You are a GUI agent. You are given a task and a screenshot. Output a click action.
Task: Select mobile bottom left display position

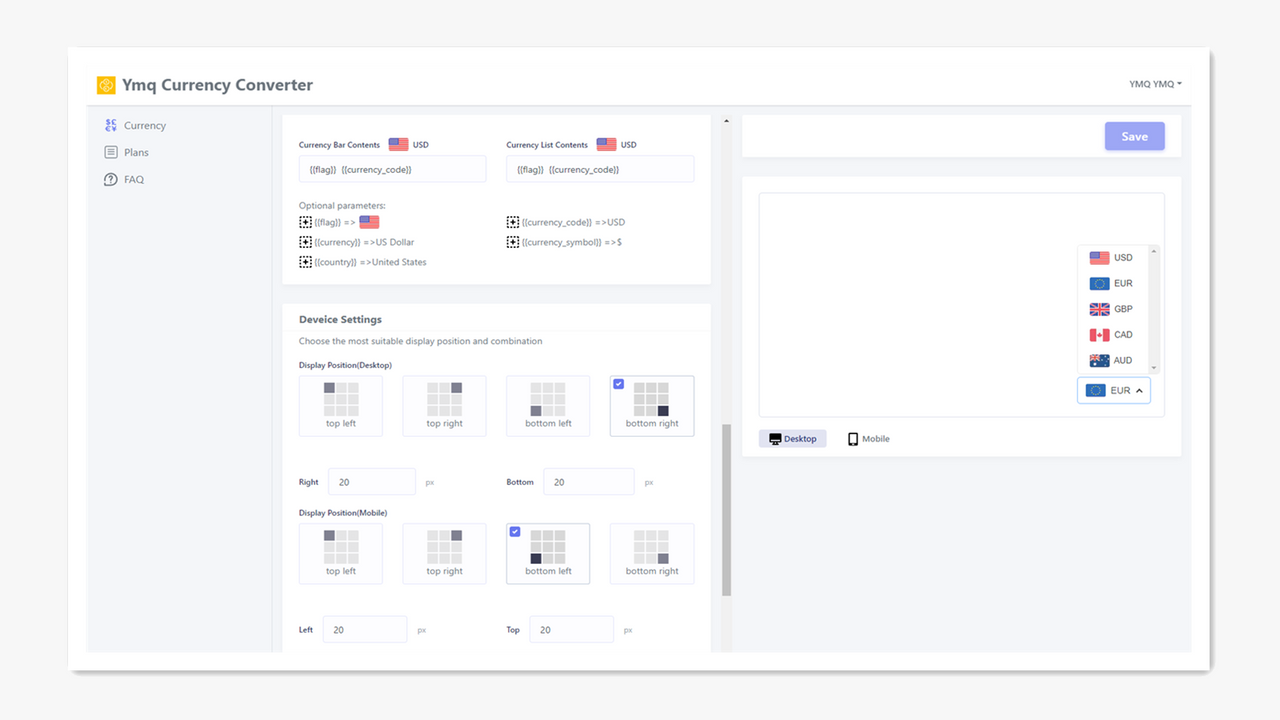[548, 554]
